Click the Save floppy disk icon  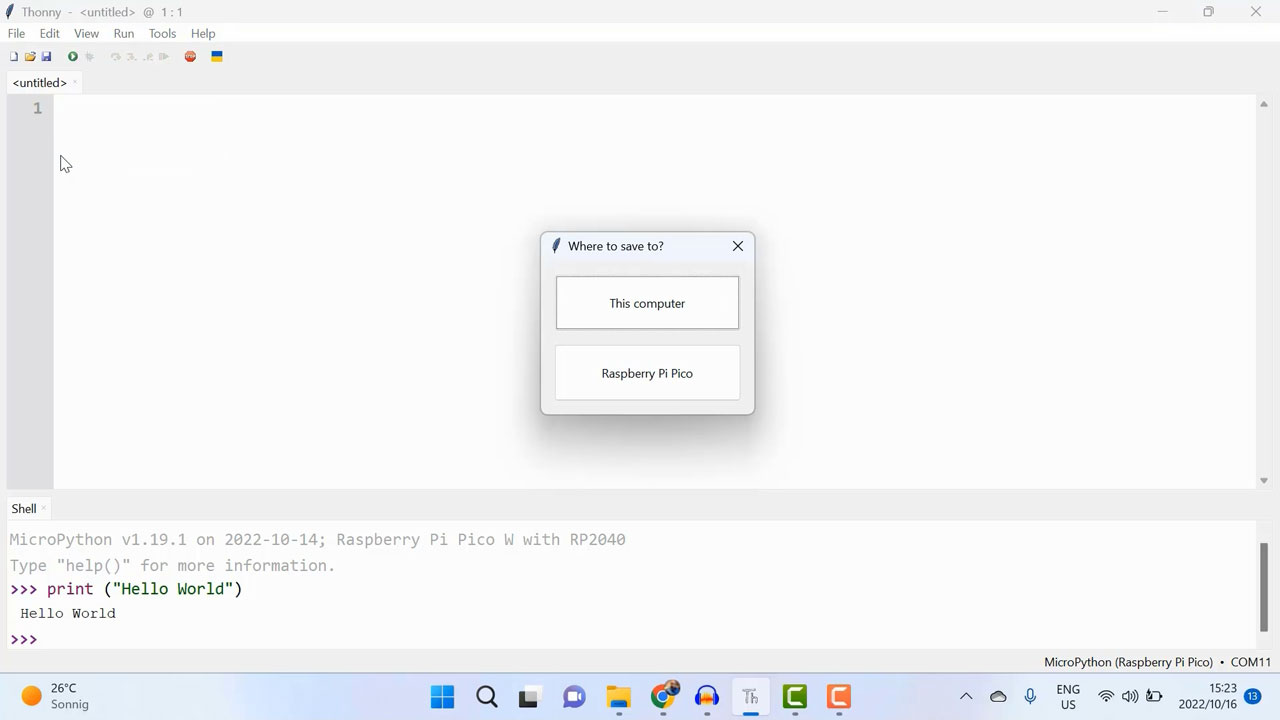[46, 57]
